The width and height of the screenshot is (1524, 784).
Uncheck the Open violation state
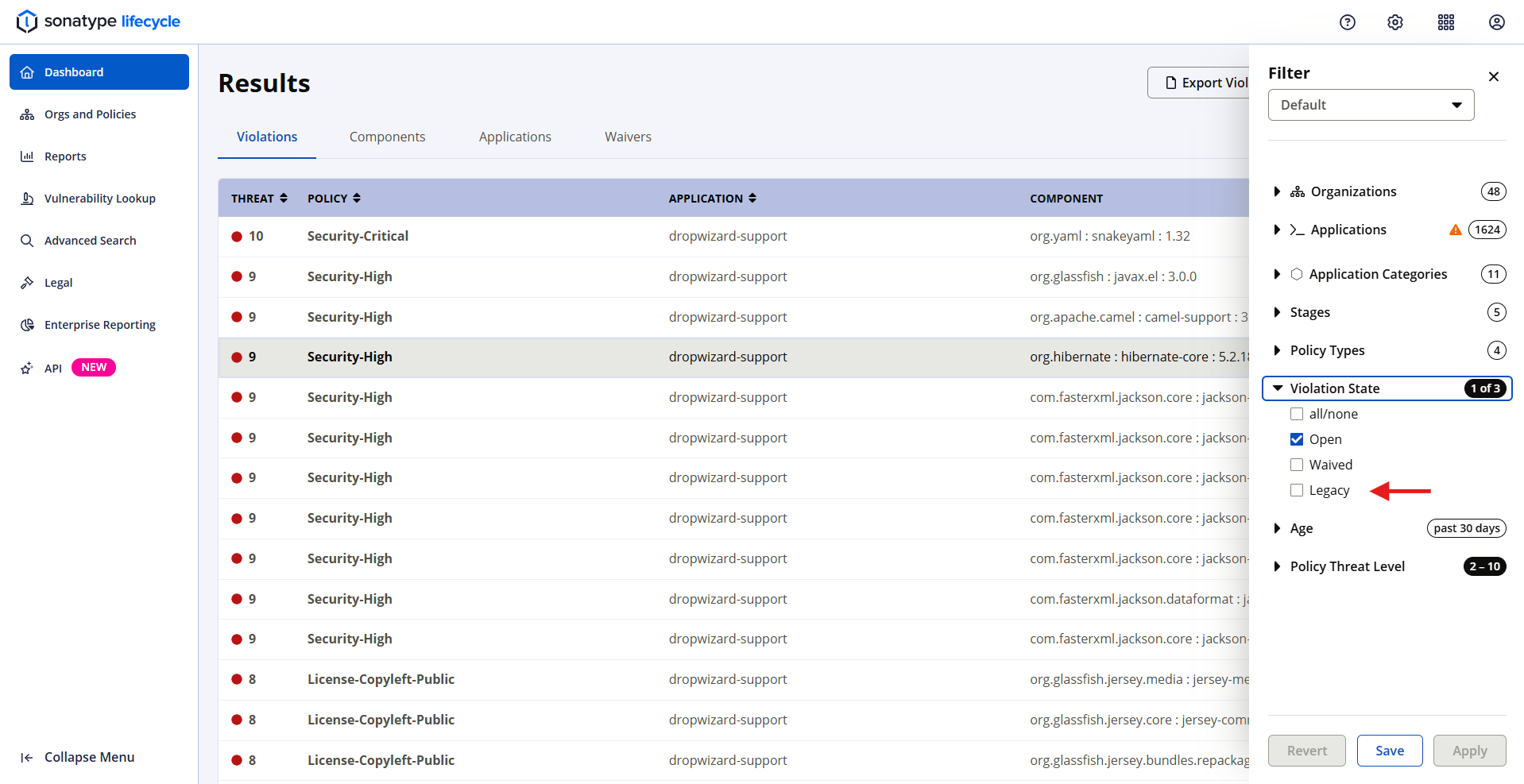[x=1297, y=439]
